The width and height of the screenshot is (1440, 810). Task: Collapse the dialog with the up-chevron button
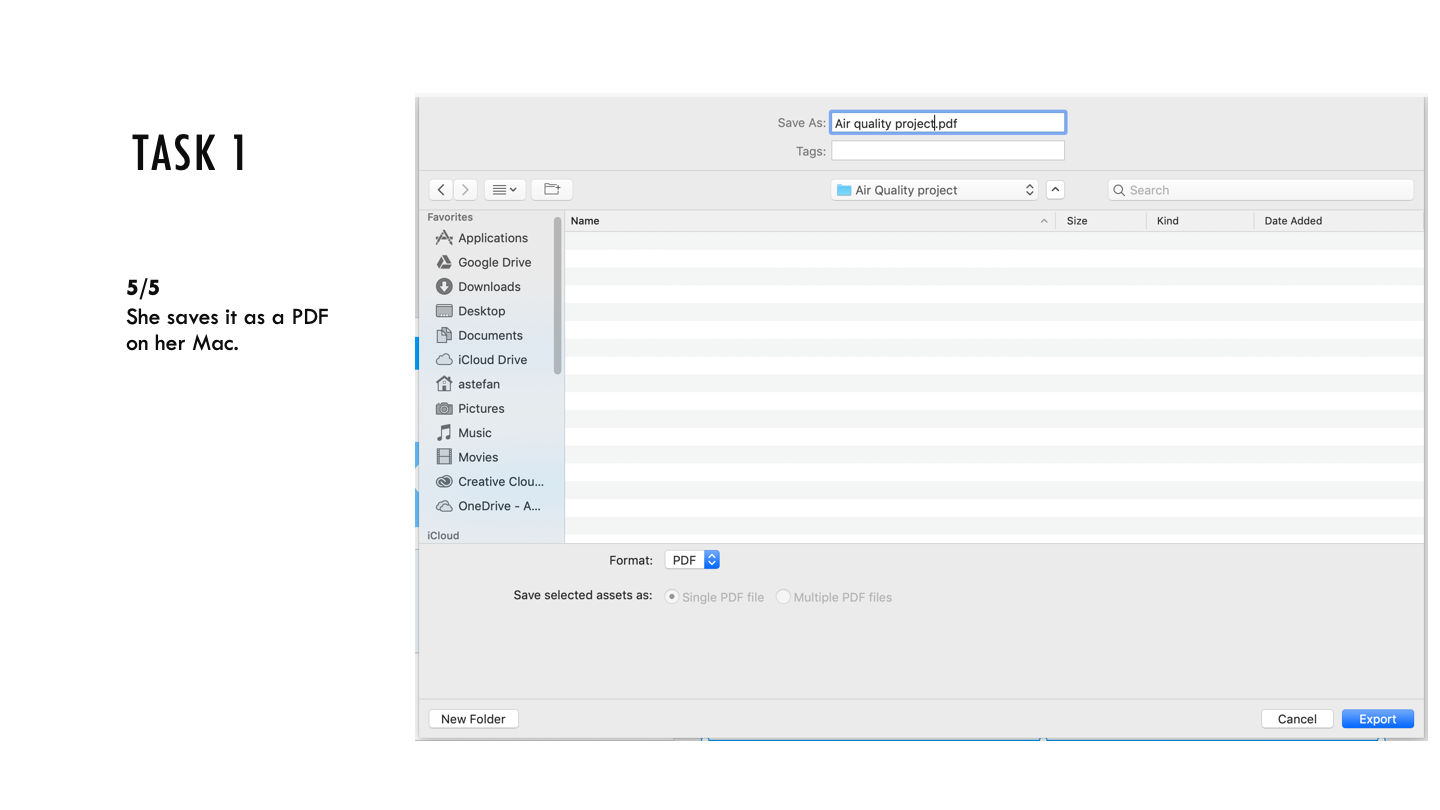click(1055, 190)
